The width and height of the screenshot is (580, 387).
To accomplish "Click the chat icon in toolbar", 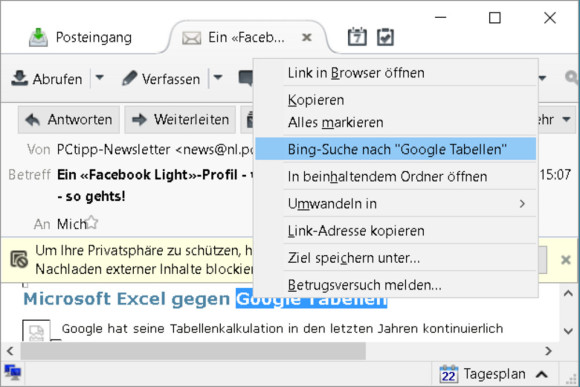I will click(x=246, y=78).
